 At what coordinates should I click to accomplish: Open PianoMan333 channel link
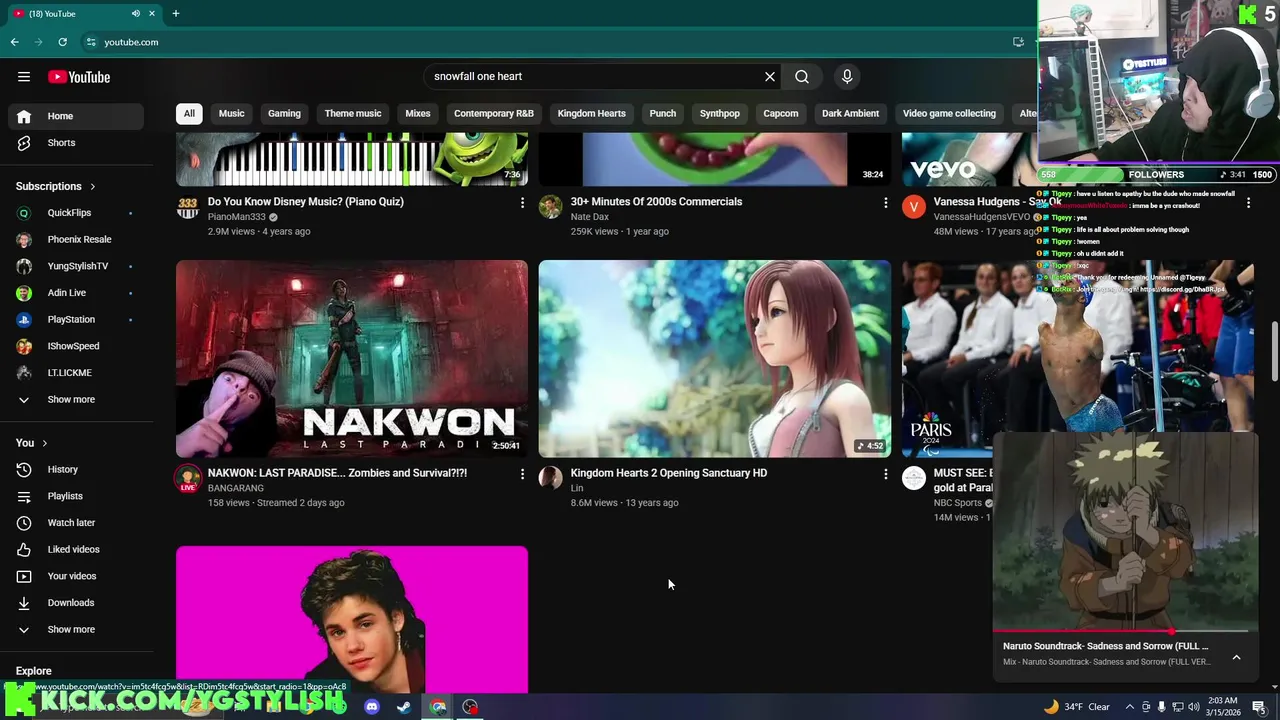[x=236, y=217]
